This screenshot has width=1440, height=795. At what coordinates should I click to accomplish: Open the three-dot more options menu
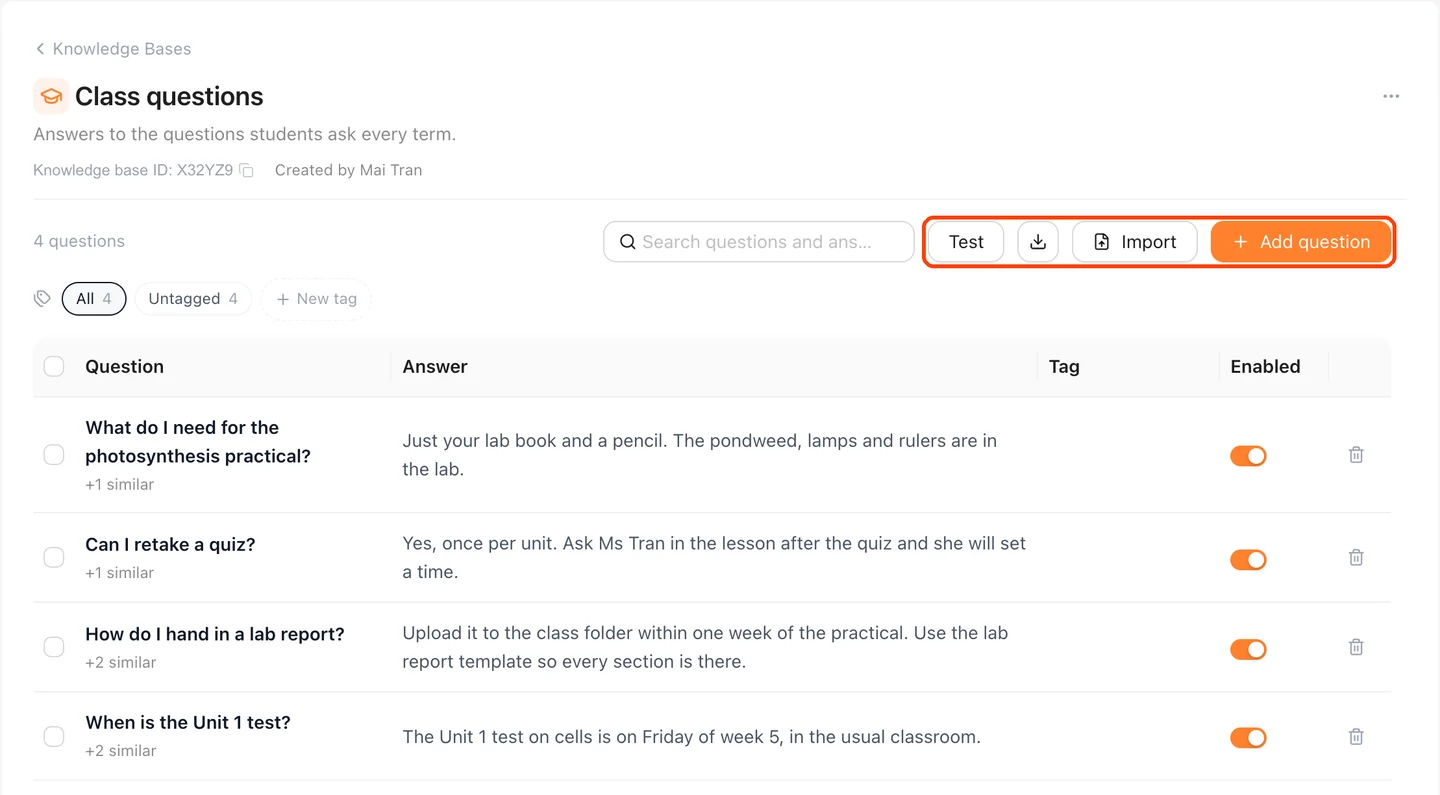[x=1391, y=97]
